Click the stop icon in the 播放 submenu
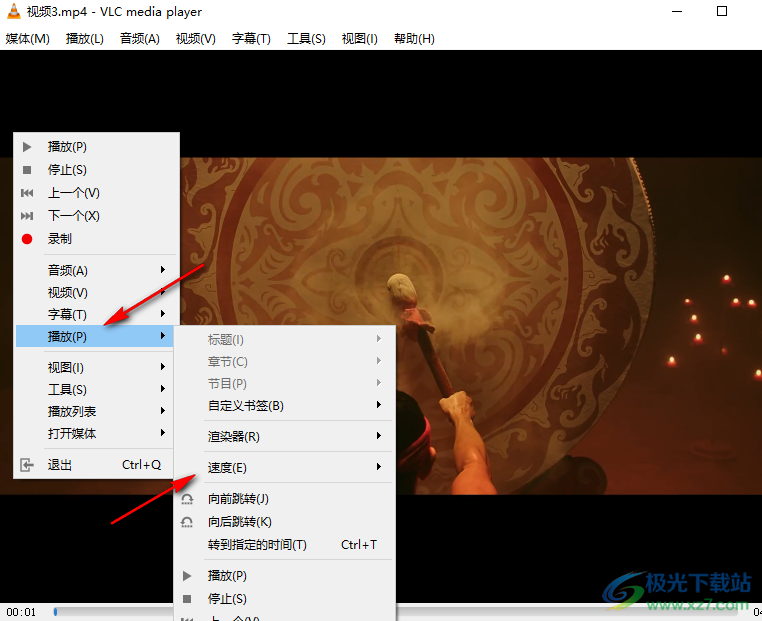Image resolution: width=762 pixels, height=621 pixels. (x=187, y=599)
